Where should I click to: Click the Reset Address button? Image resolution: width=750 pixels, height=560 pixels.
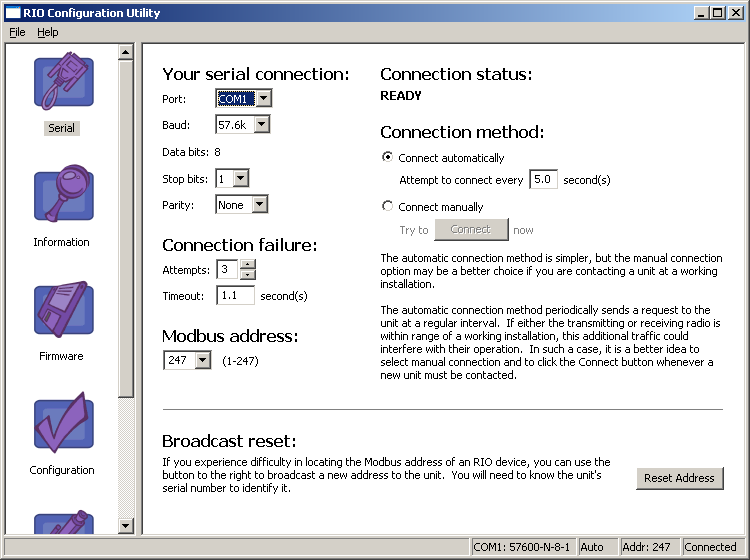click(680, 478)
